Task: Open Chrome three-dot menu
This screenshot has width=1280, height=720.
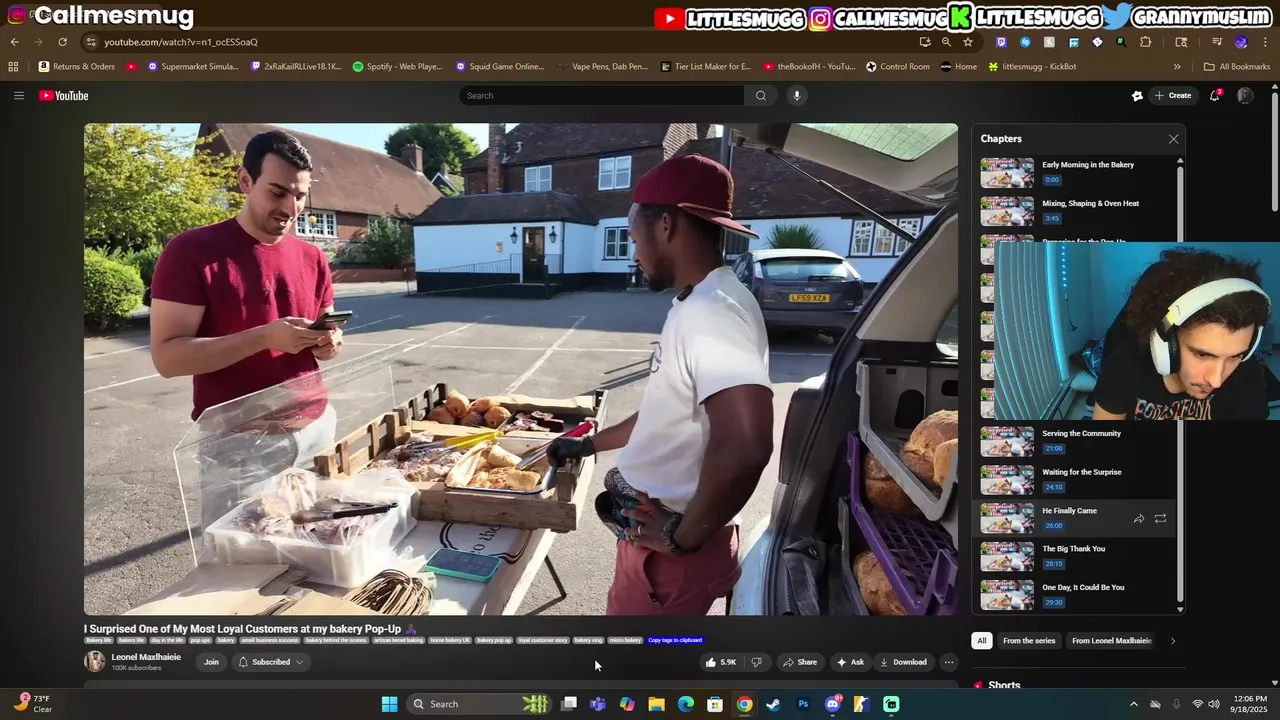Action: tap(1264, 42)
